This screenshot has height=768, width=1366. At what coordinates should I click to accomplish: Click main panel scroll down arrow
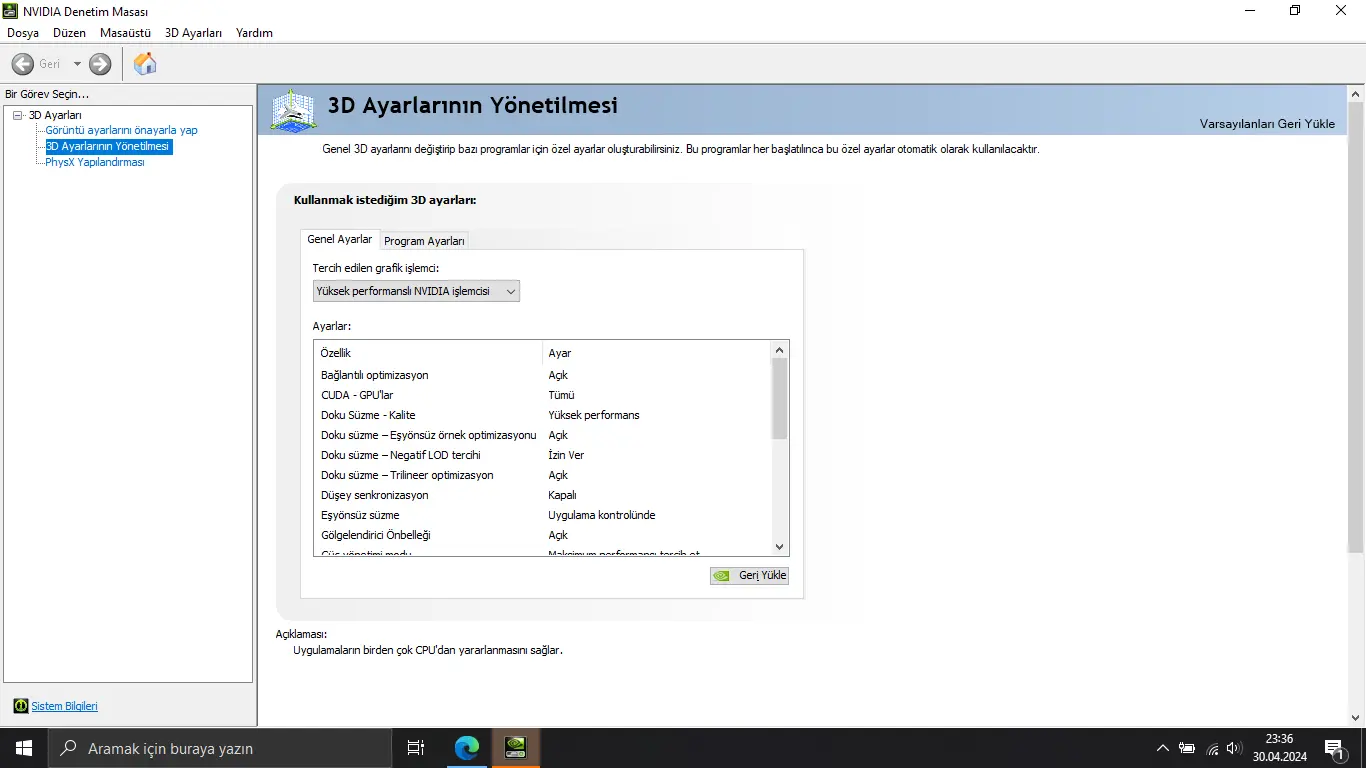[1356, 718]
